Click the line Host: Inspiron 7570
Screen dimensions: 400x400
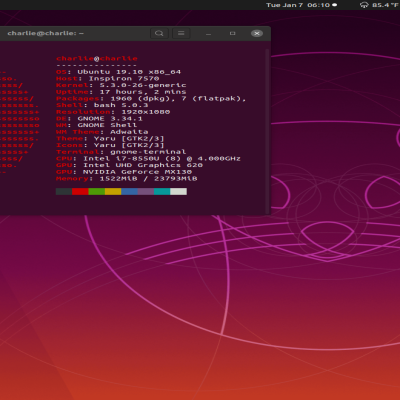pos(108,79)
